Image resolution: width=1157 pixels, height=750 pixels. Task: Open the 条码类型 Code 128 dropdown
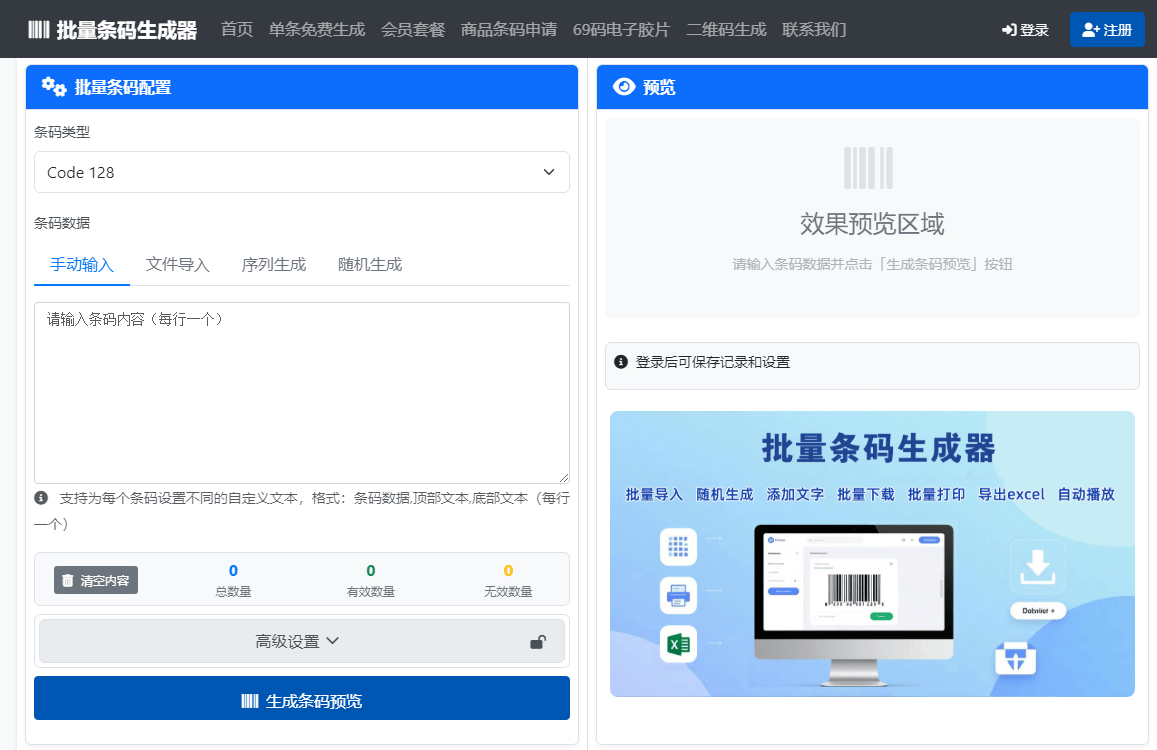pyautogui.click(x=302, y=172)
